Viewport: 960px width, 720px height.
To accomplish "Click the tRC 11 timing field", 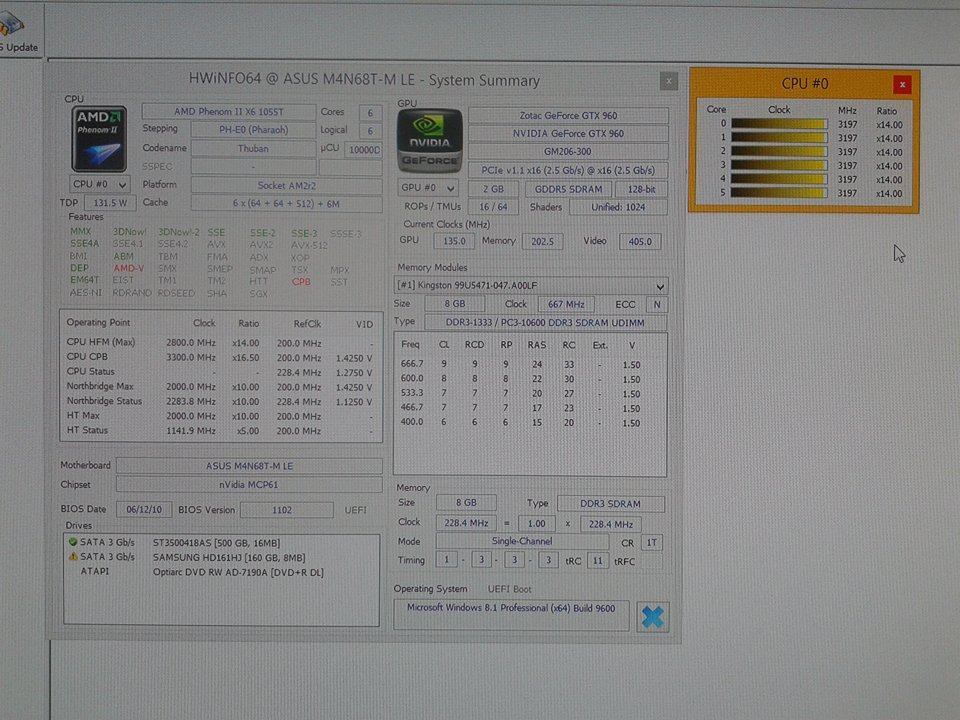I will (x=598, y=561).
